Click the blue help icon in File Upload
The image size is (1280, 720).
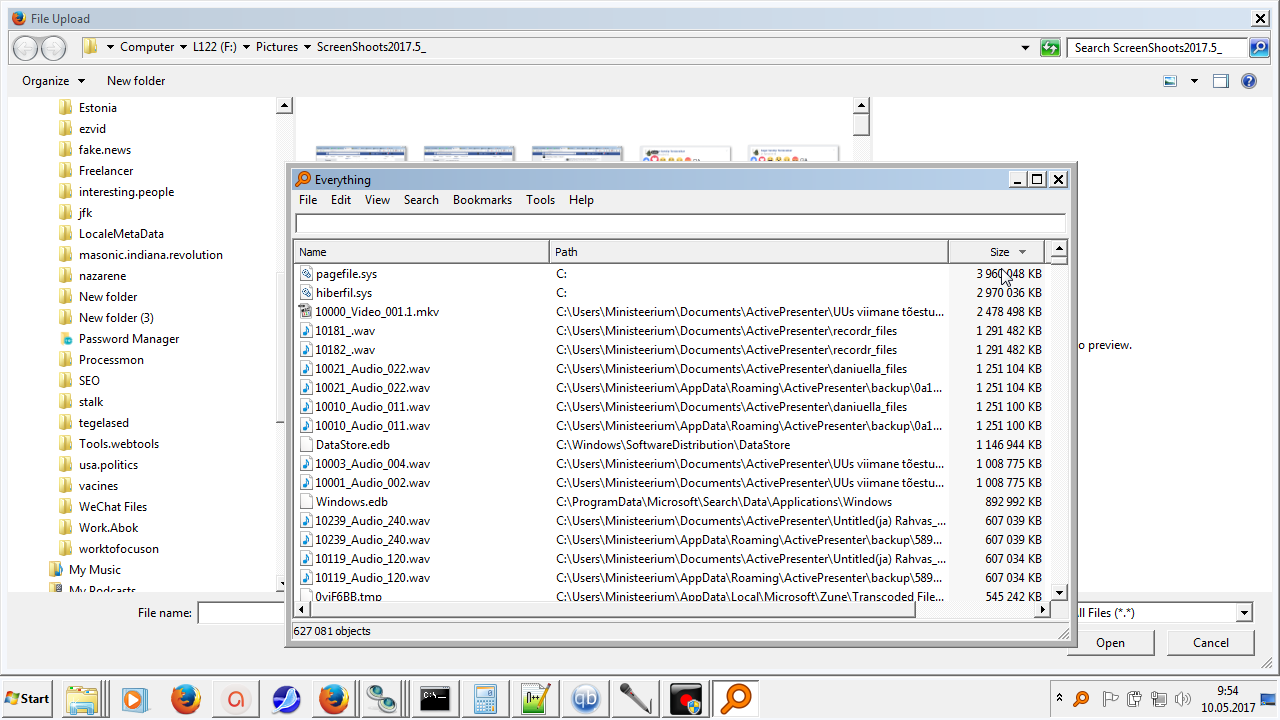(1248, 81)
